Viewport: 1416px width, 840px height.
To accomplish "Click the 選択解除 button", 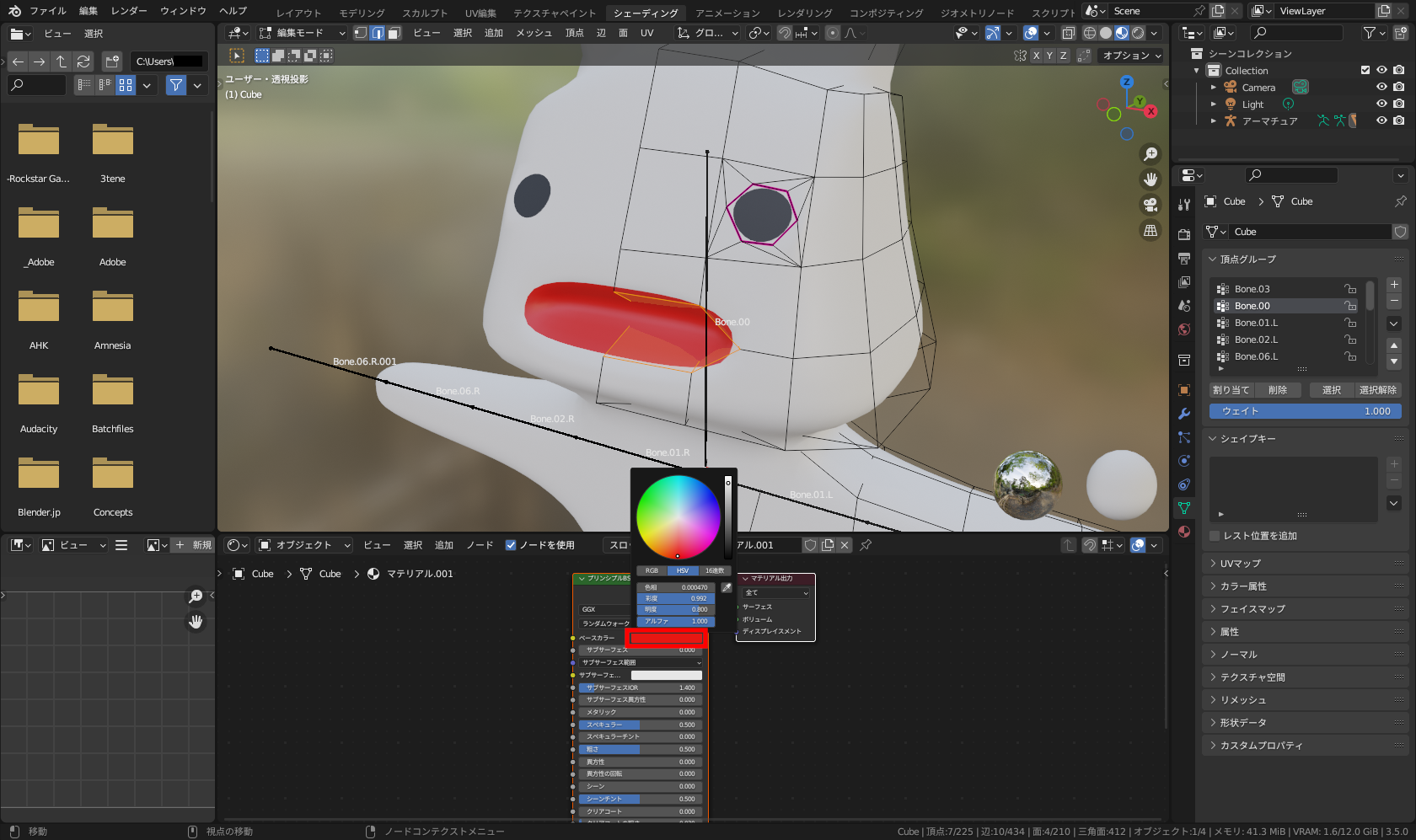I will click(1378, 390).
